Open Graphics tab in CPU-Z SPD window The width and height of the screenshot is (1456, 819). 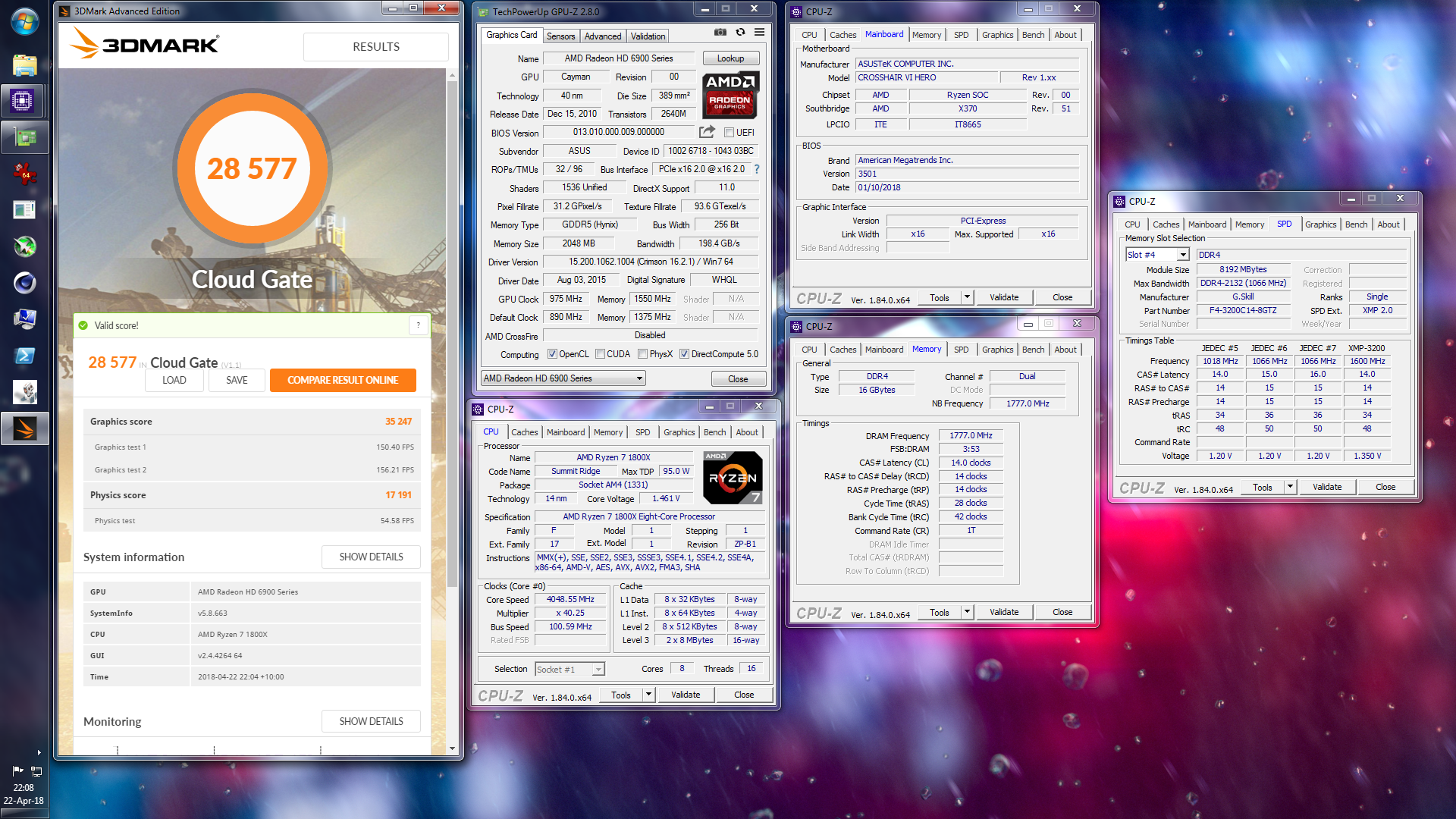click(x=1320, y=224)
